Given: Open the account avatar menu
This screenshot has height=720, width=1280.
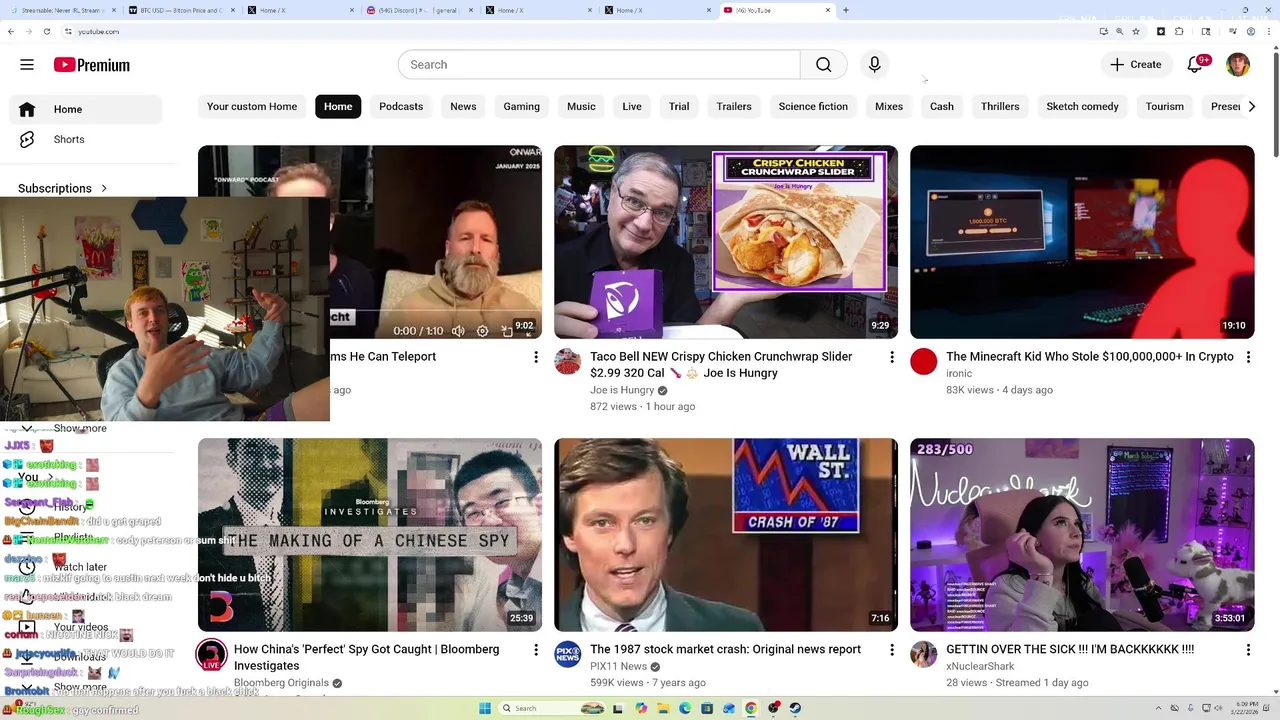Looking at the screenshot, I should coord(1238,65).
